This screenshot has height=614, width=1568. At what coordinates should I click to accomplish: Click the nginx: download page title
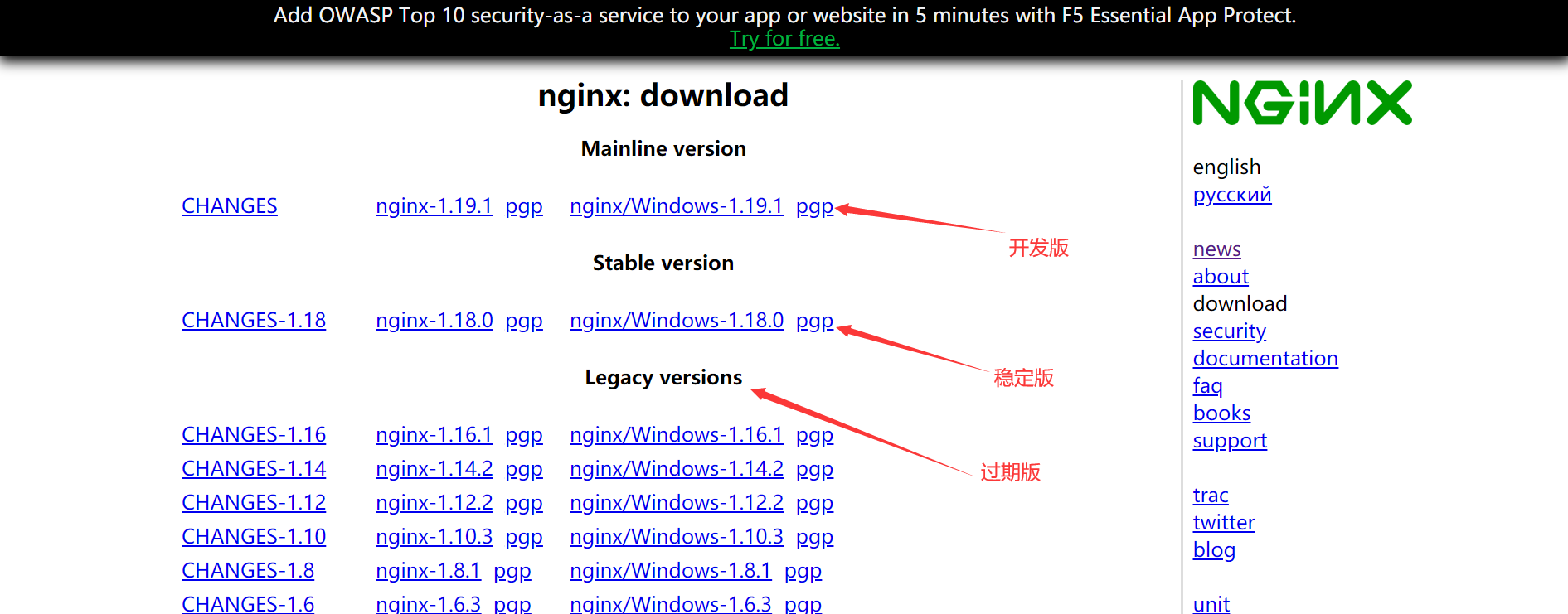(x=663, y=95)
